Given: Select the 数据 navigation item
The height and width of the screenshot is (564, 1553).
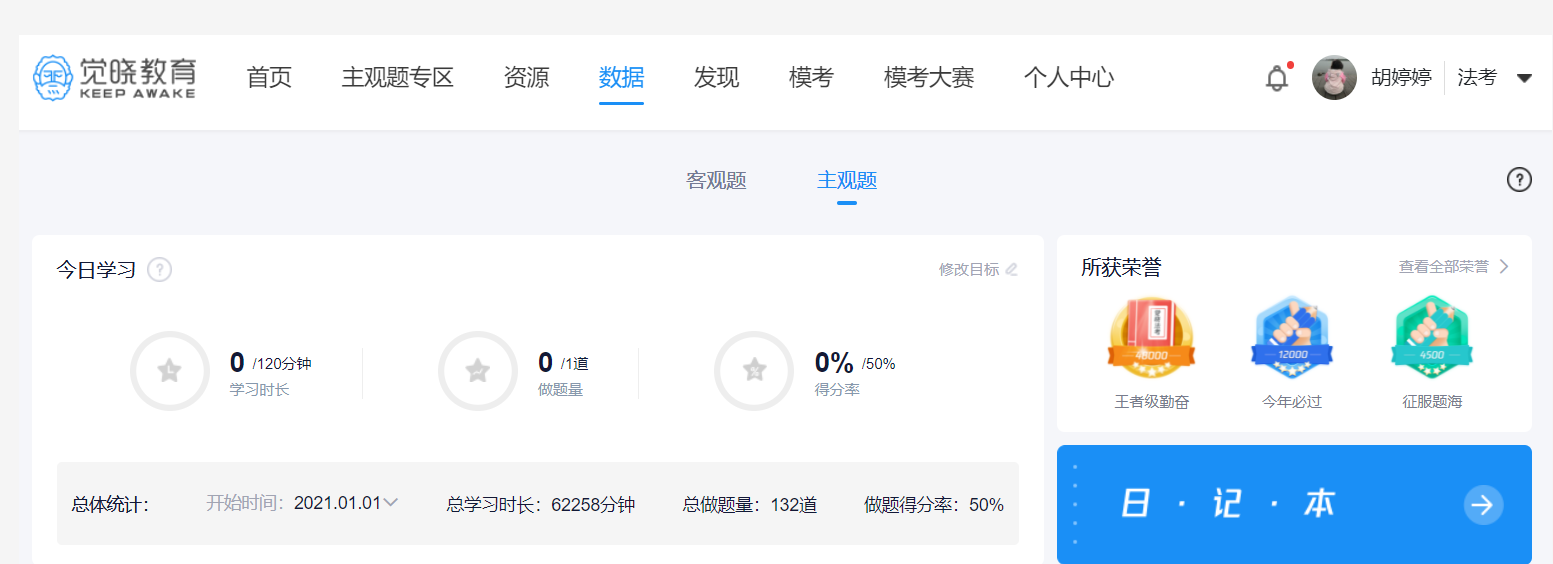Looking at the screenshot, I should (621, 77).
